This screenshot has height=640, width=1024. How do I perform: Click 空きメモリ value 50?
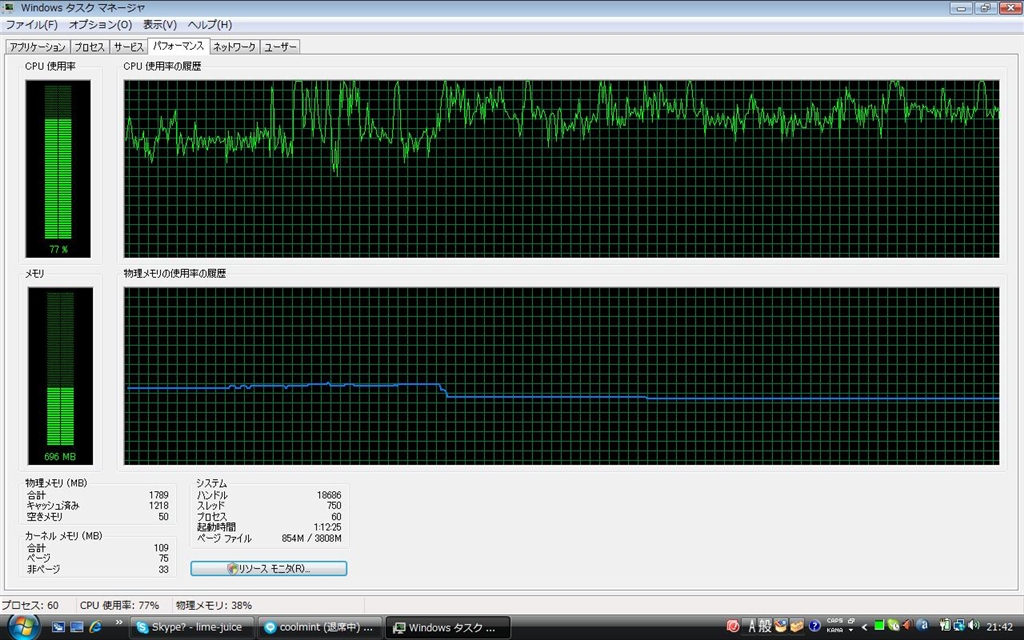coord(163,517)
